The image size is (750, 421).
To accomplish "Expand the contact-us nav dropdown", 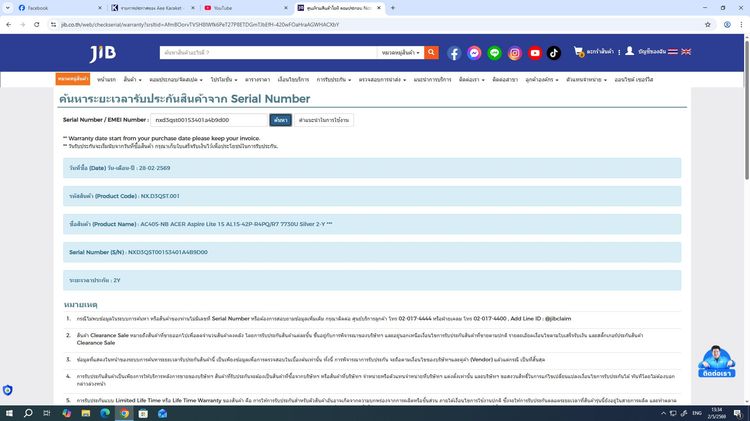I will pyautogui.click(x=483, y=80).
